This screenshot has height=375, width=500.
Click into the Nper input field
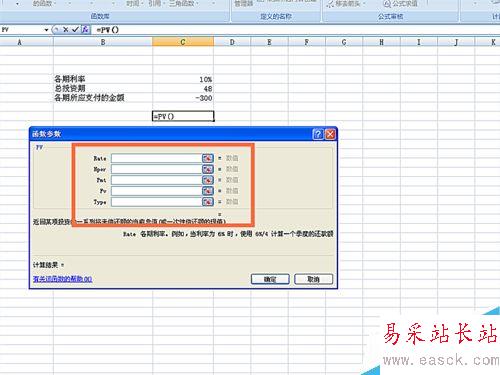[157, 169]
